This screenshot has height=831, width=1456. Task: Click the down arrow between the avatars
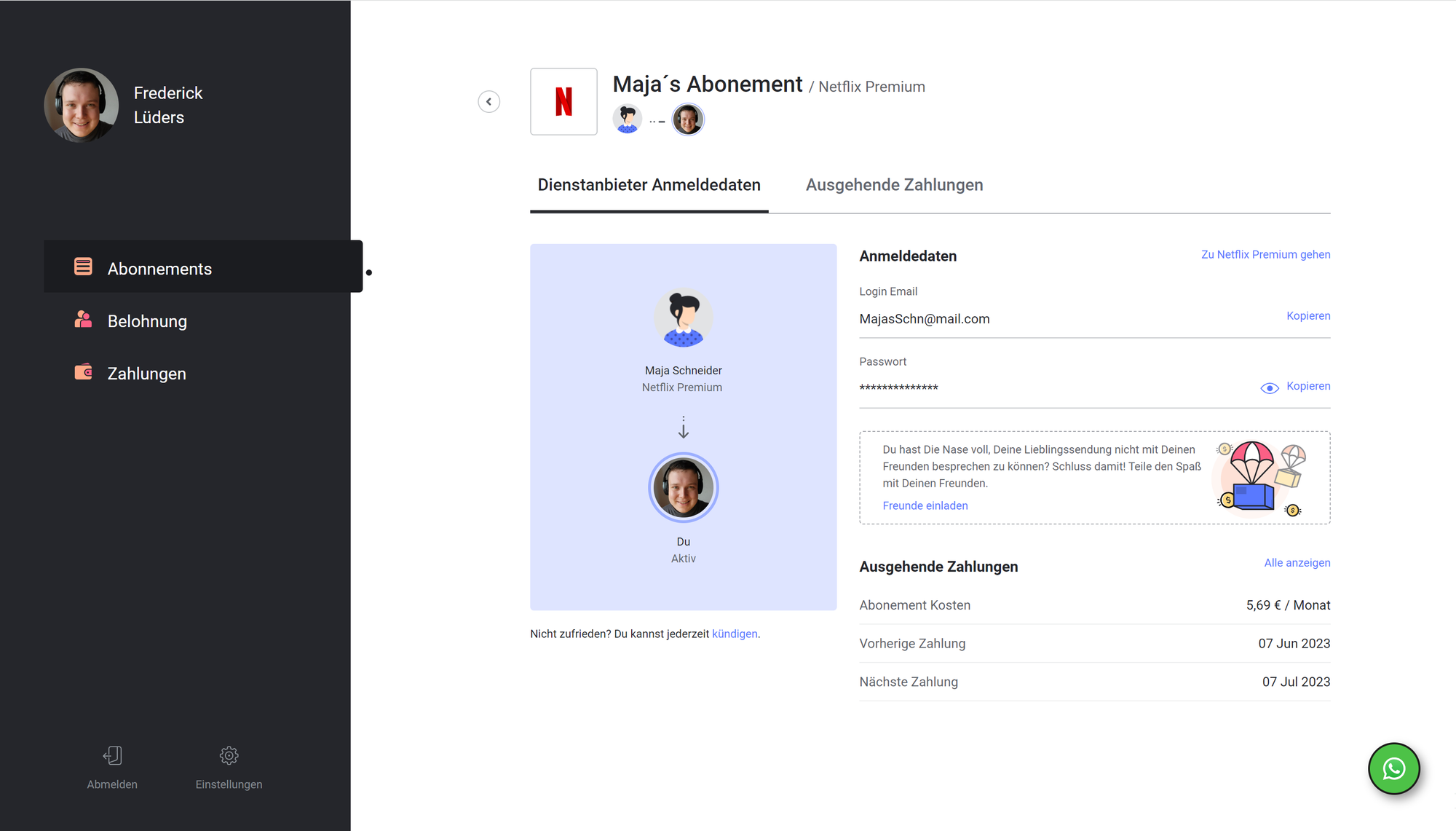click(683, 428)
